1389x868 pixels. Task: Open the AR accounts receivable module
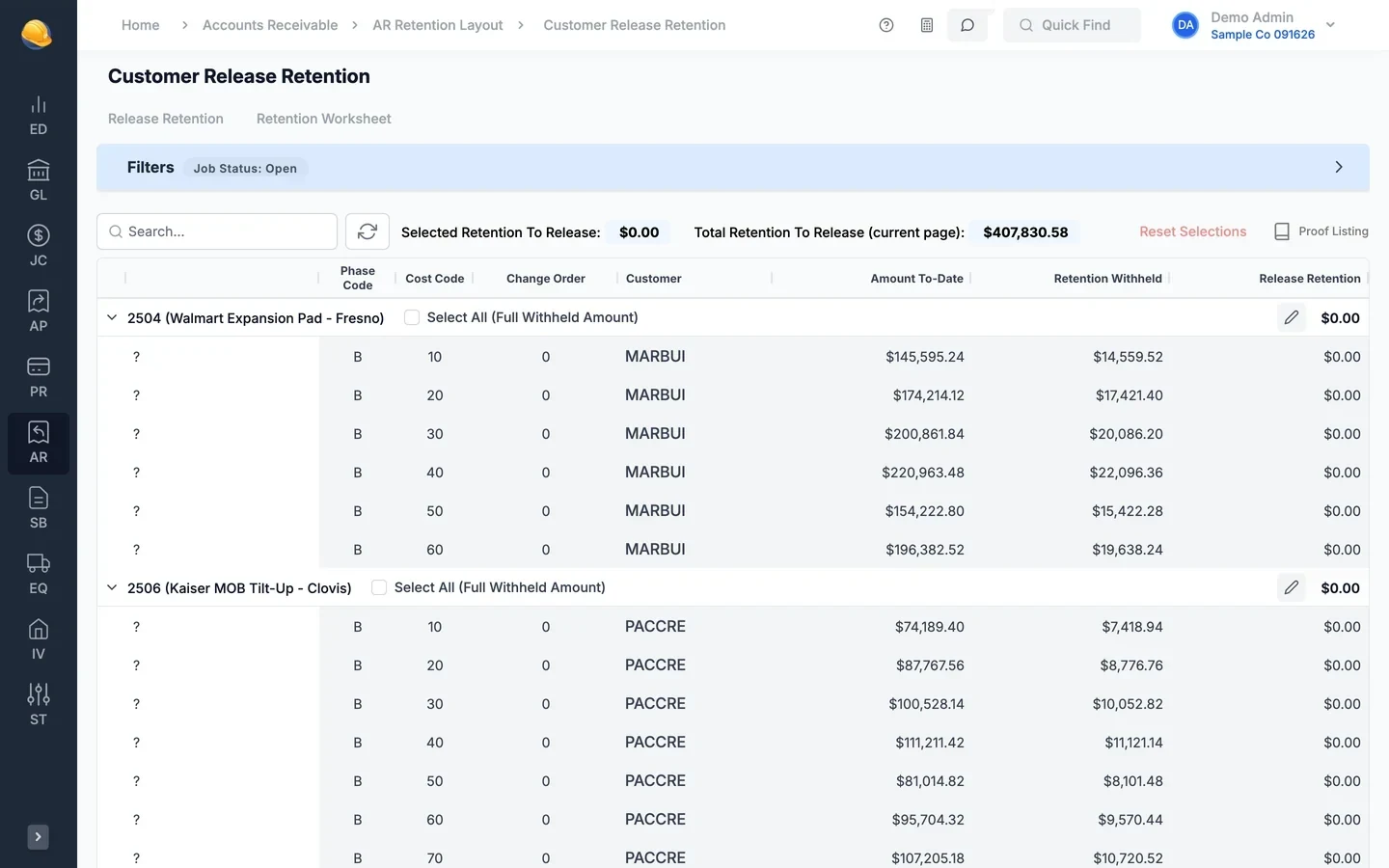click(x=39, y=444)
